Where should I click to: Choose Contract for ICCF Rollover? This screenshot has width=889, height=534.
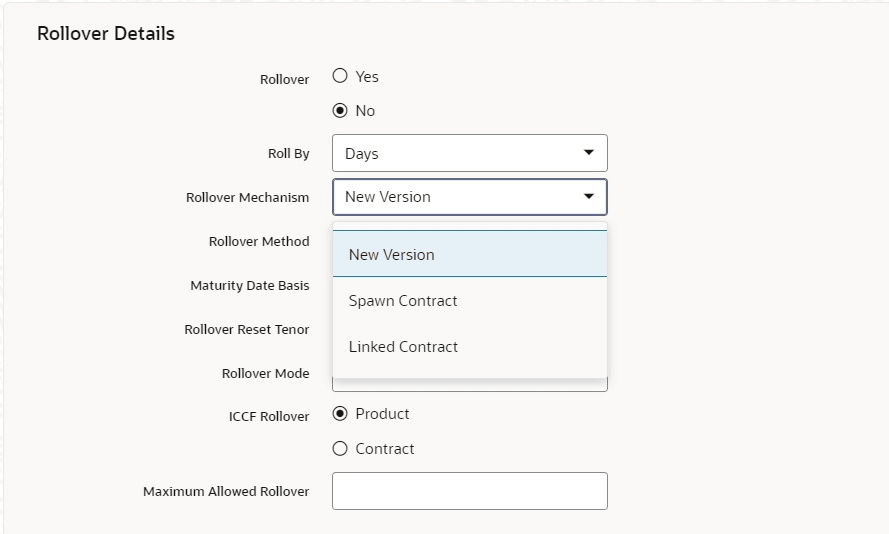click(340, 449)
